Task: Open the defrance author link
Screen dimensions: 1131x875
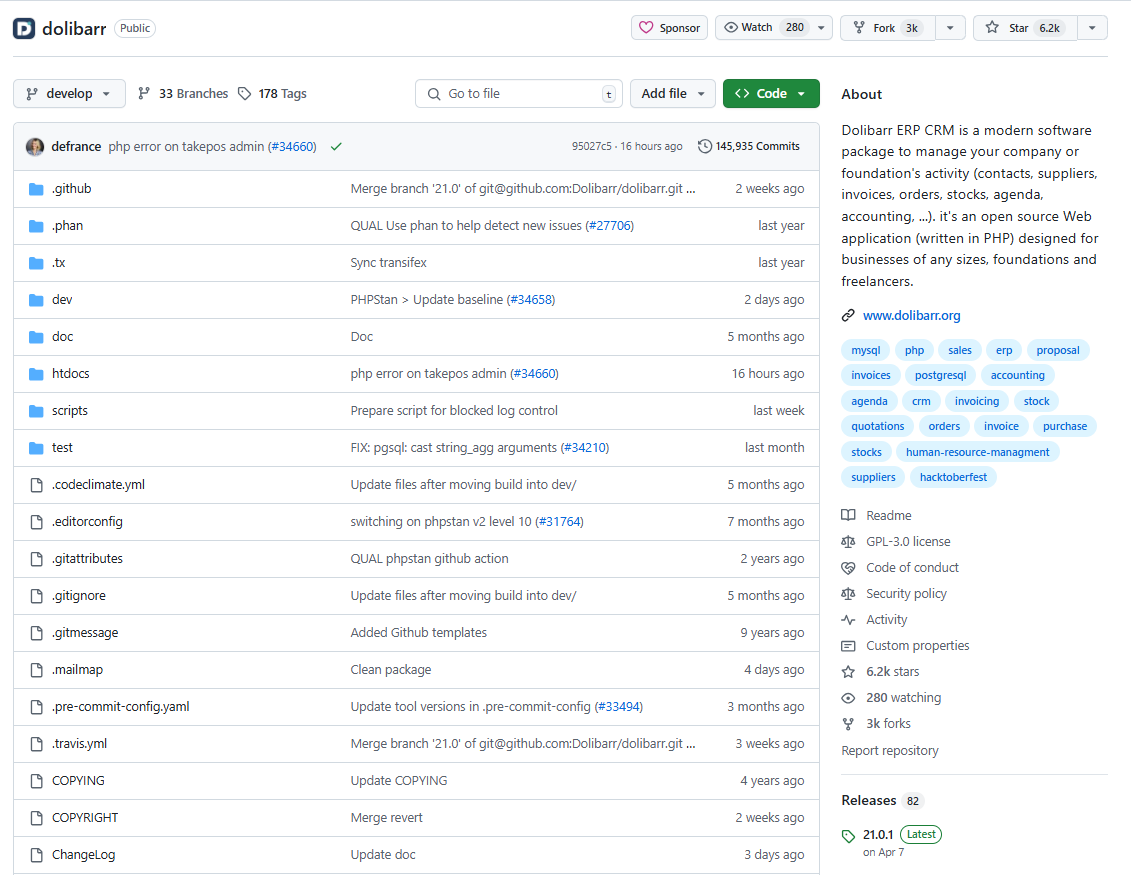Action: 76,146
